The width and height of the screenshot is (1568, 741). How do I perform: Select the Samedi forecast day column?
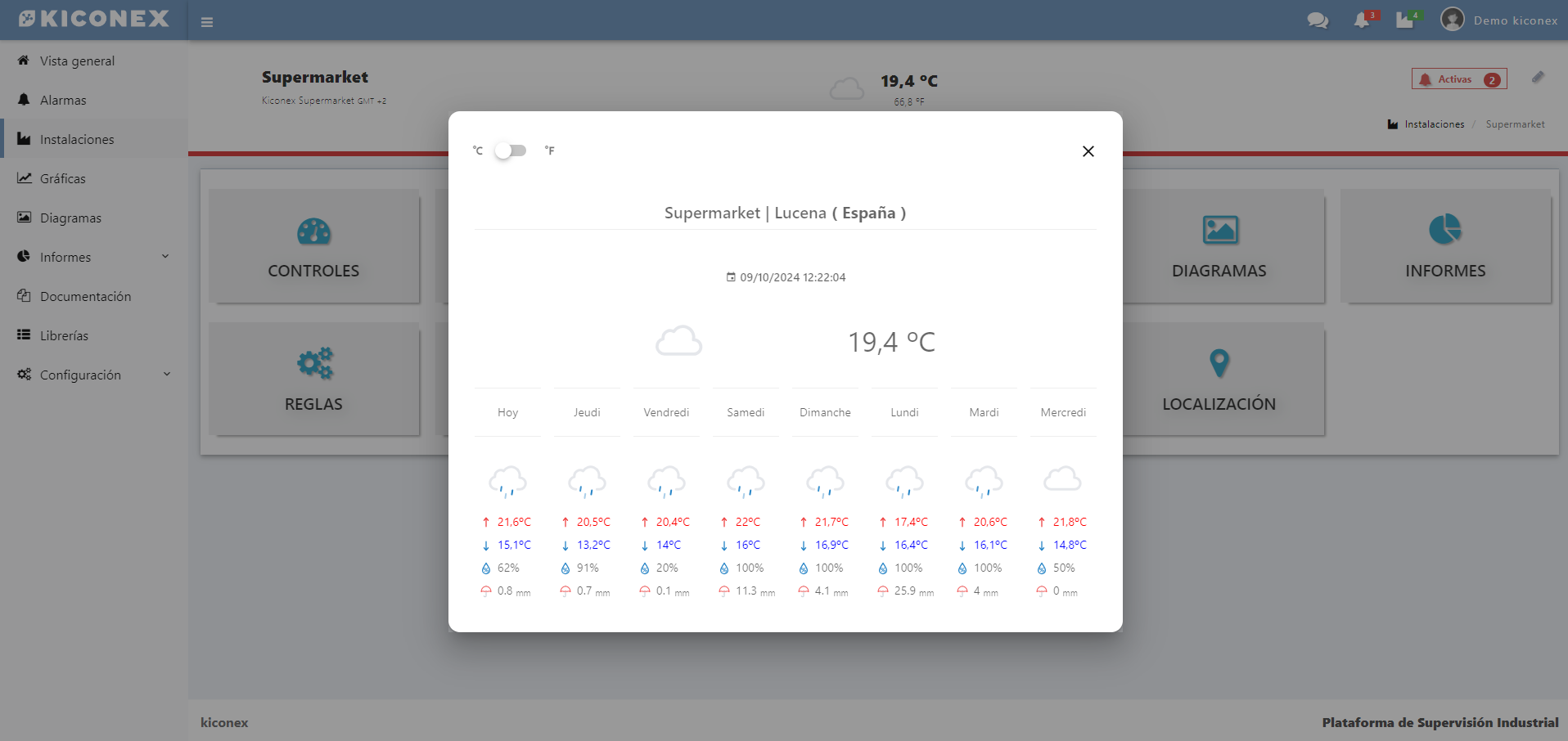[746, 412]
